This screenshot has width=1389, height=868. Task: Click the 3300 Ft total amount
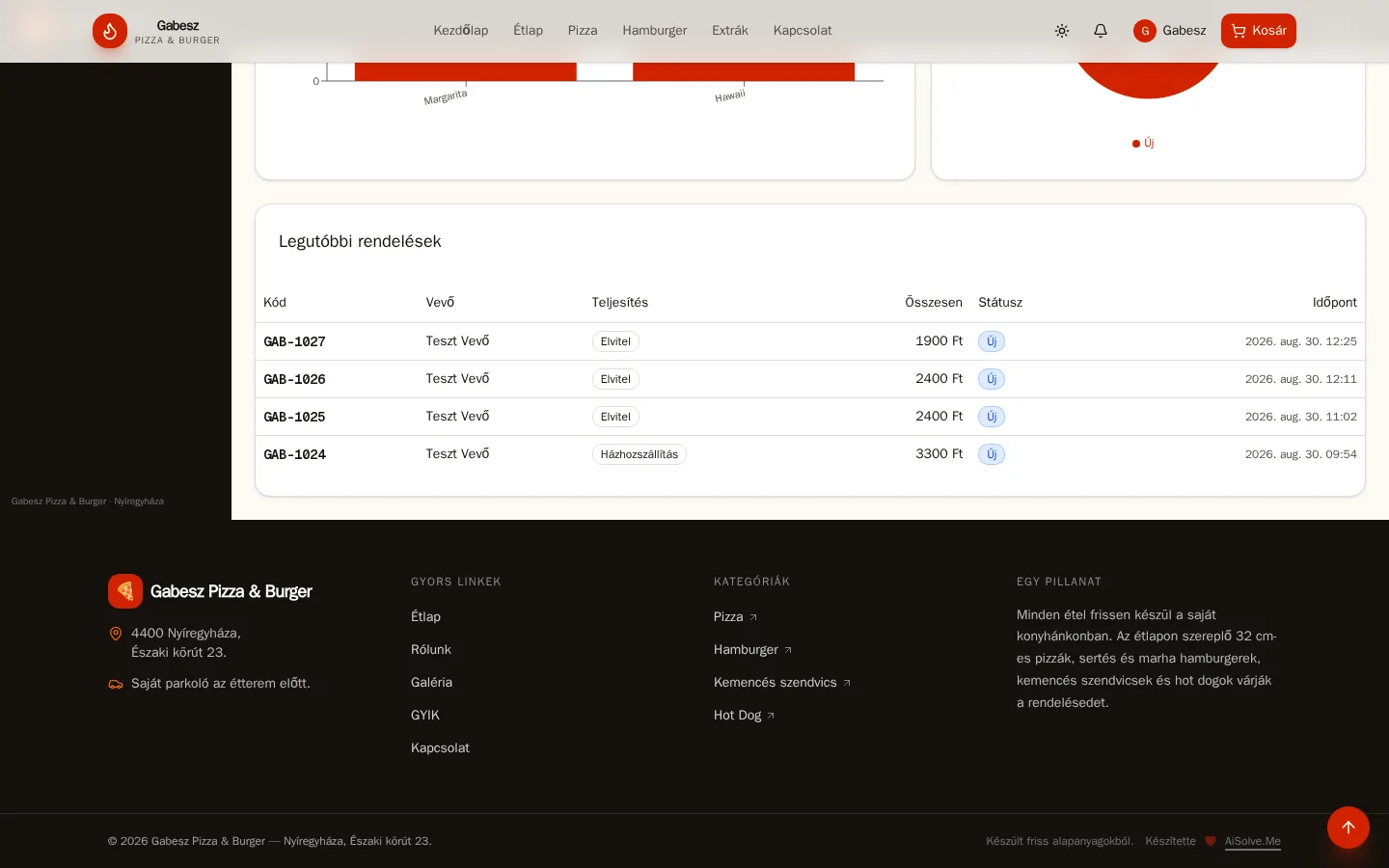pyautogui.click(x=940, y=453)
